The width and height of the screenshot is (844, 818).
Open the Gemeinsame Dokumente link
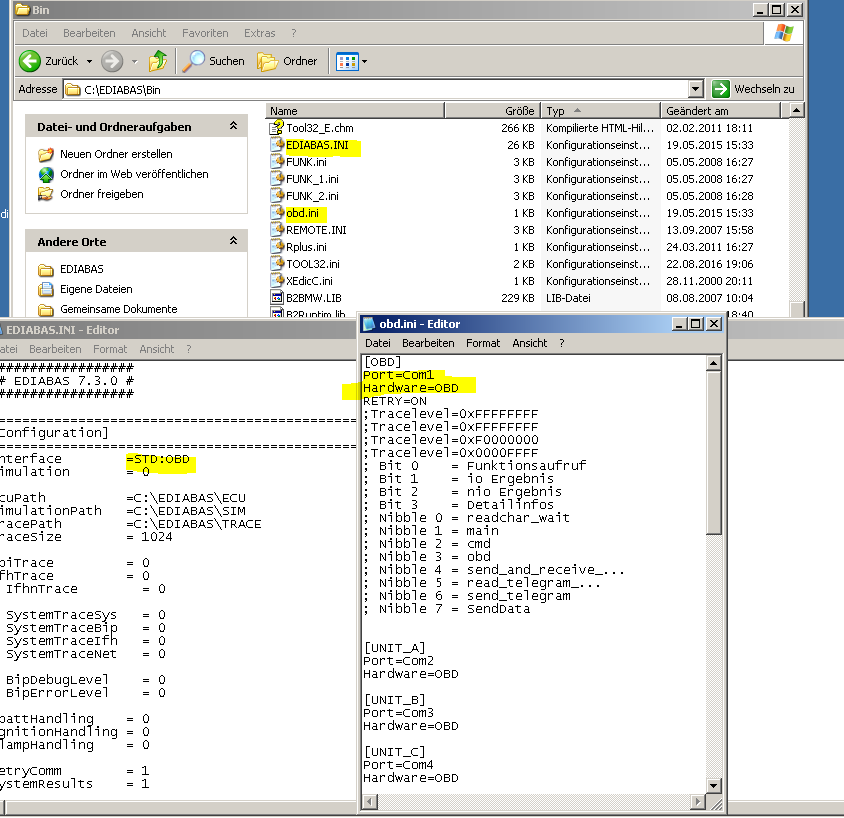[x=118, y=309]
